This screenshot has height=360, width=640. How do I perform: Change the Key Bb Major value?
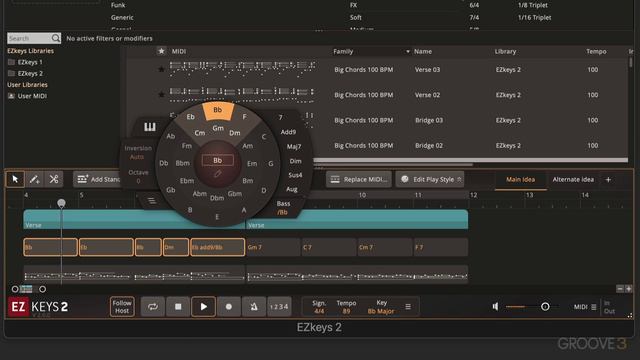coord(381,311)
